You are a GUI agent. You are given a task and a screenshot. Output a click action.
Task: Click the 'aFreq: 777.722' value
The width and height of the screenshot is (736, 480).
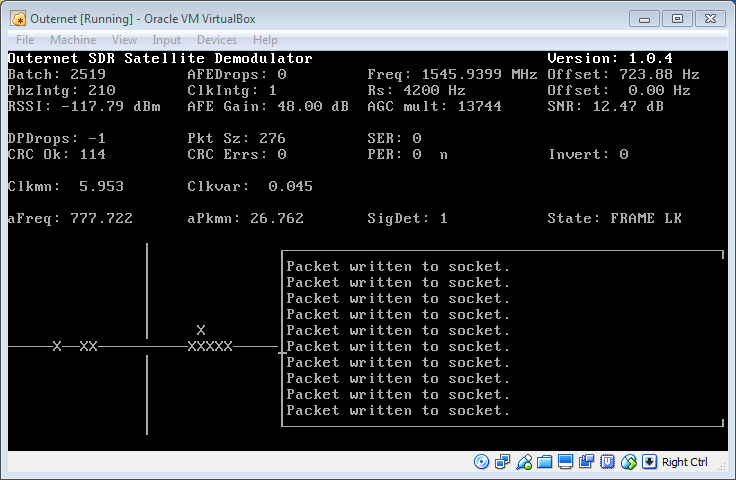[x=70, y=218]
